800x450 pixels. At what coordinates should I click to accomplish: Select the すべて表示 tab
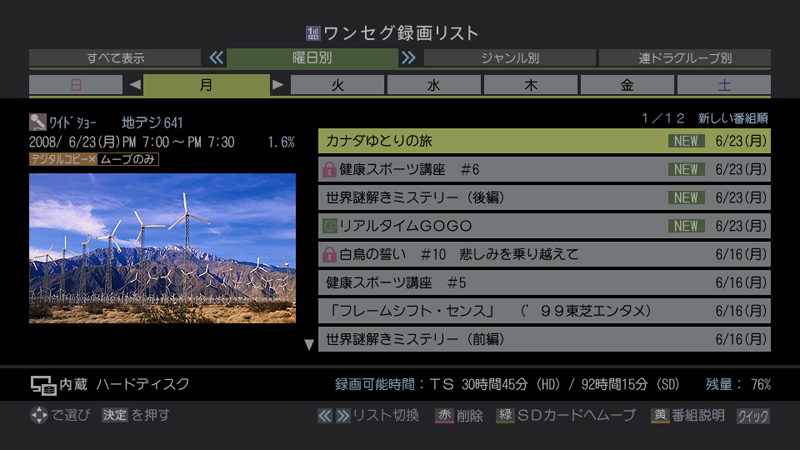[115, 58]
